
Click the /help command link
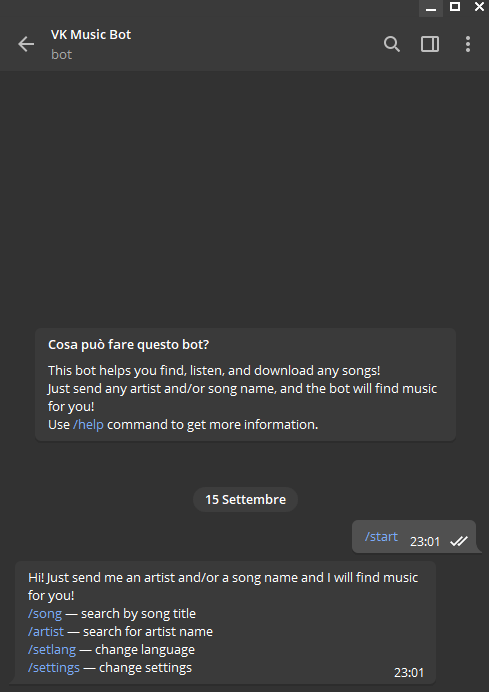(x=88, y=425)
